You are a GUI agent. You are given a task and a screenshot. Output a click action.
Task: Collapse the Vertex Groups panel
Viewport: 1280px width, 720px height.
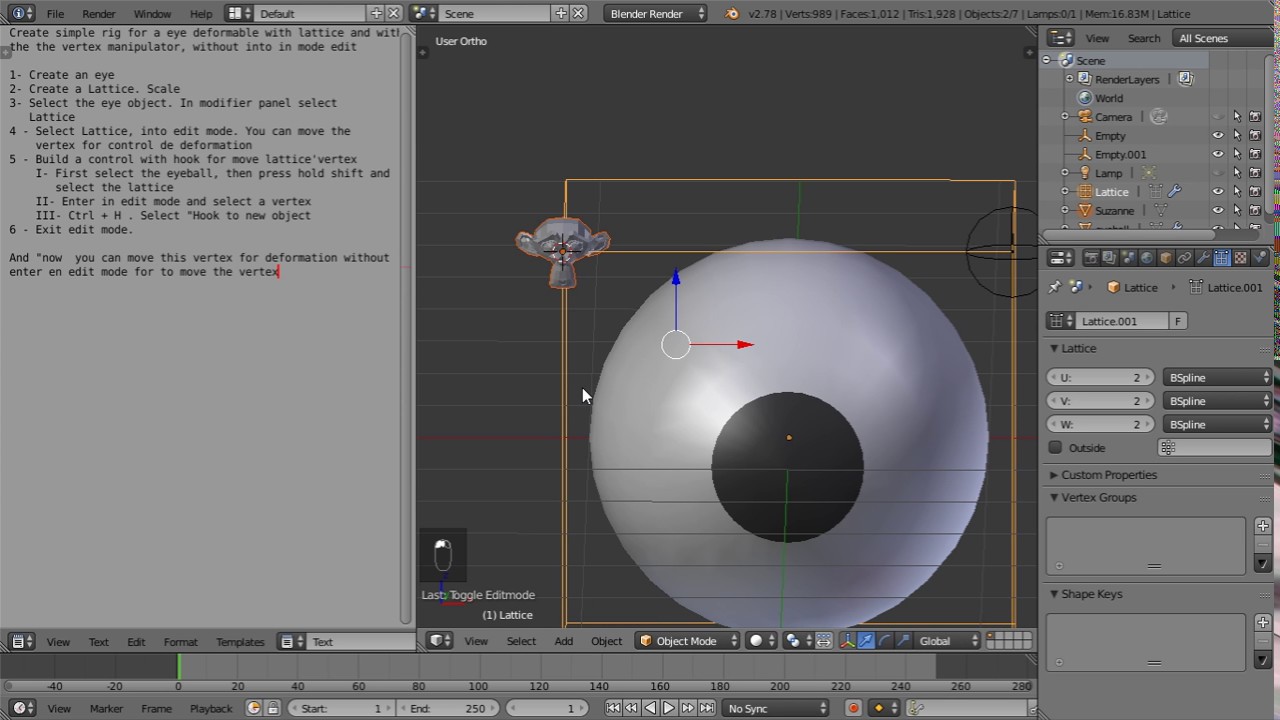pos(1098,497)
